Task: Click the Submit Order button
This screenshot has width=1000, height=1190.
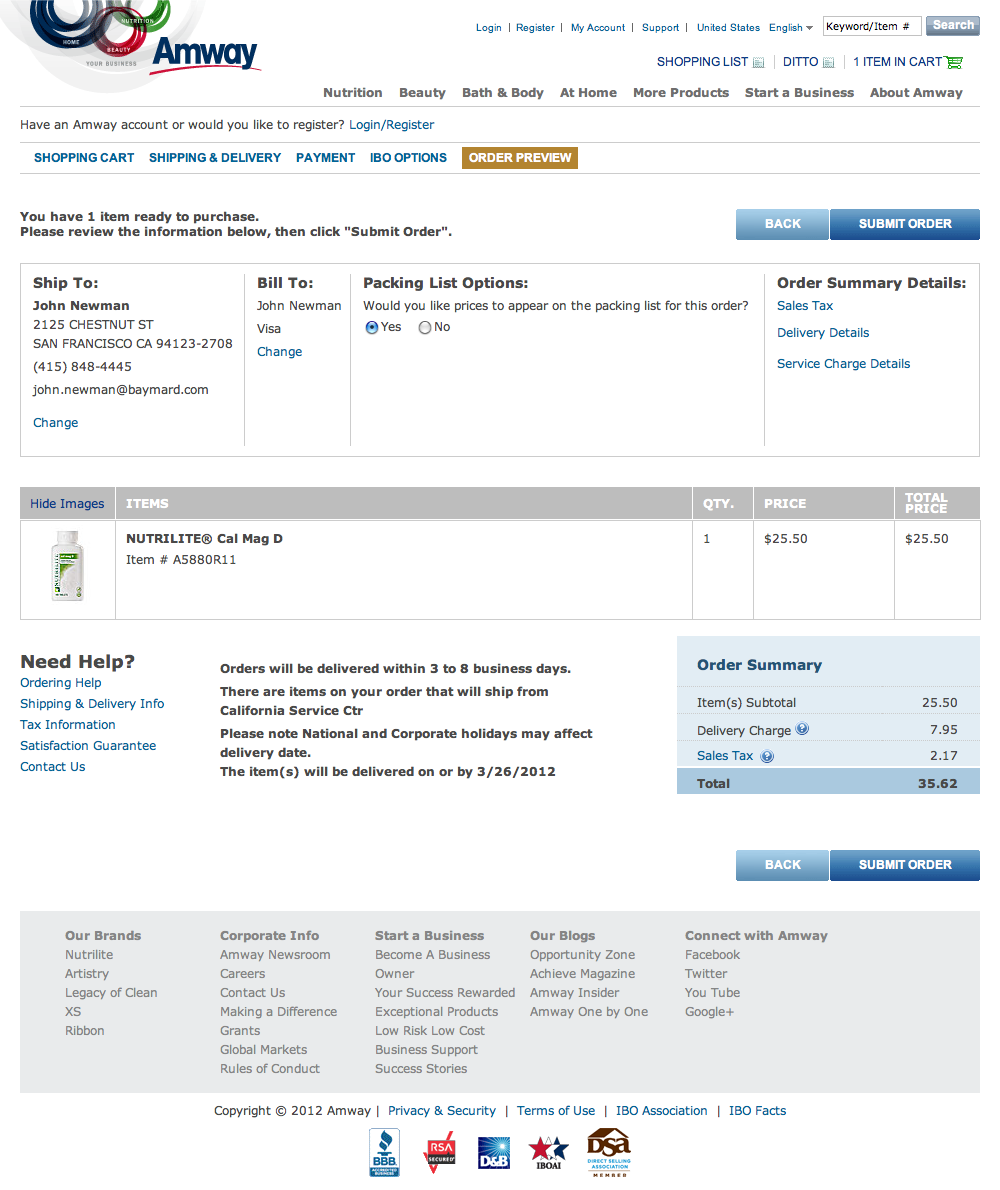Action: [904, 224]
